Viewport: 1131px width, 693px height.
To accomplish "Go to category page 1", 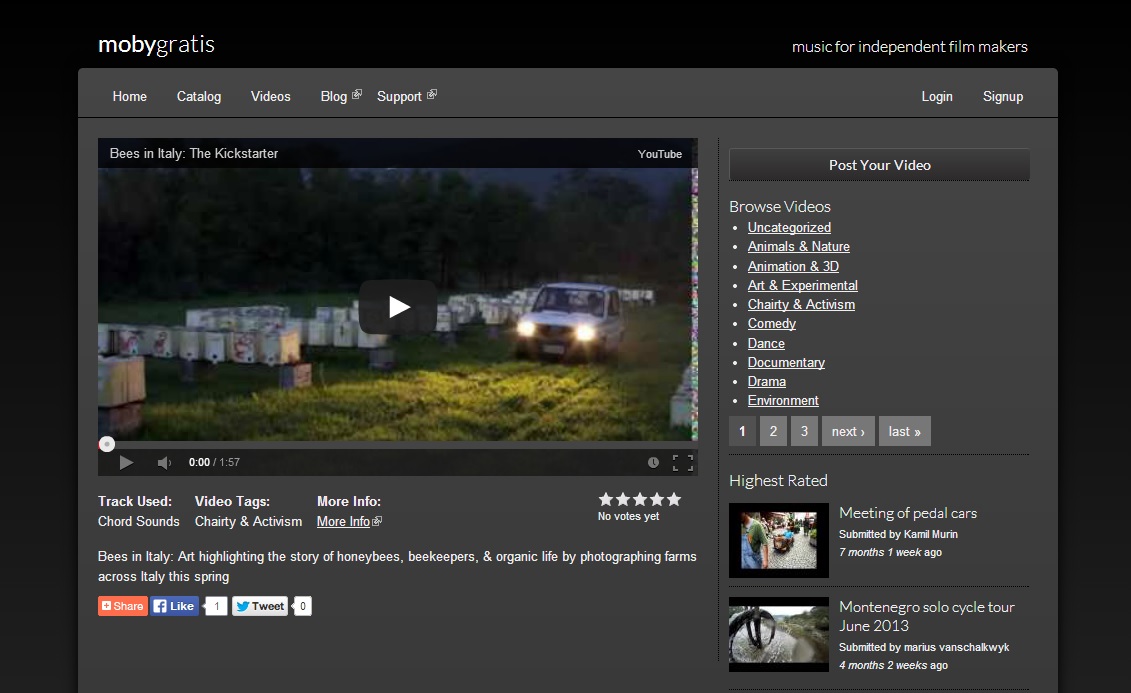I will click(742, 431).
